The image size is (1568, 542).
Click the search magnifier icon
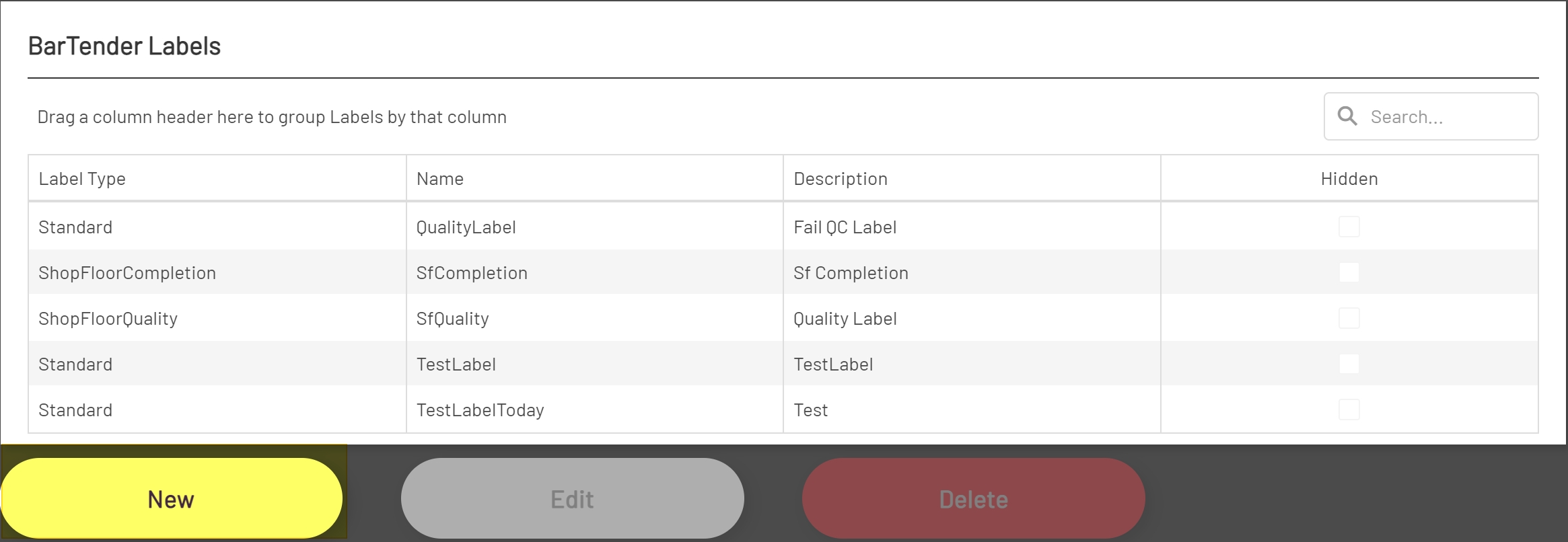click(x=1347, y=116)
